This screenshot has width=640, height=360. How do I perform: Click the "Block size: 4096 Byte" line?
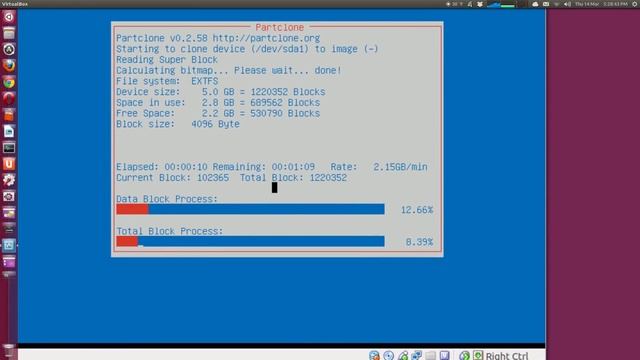pos(178,124)
